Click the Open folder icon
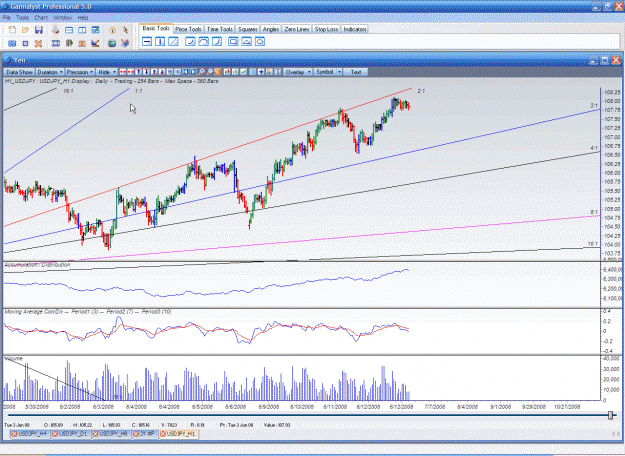The width and height of the screenshot is (625, 456). coord(26,30)
